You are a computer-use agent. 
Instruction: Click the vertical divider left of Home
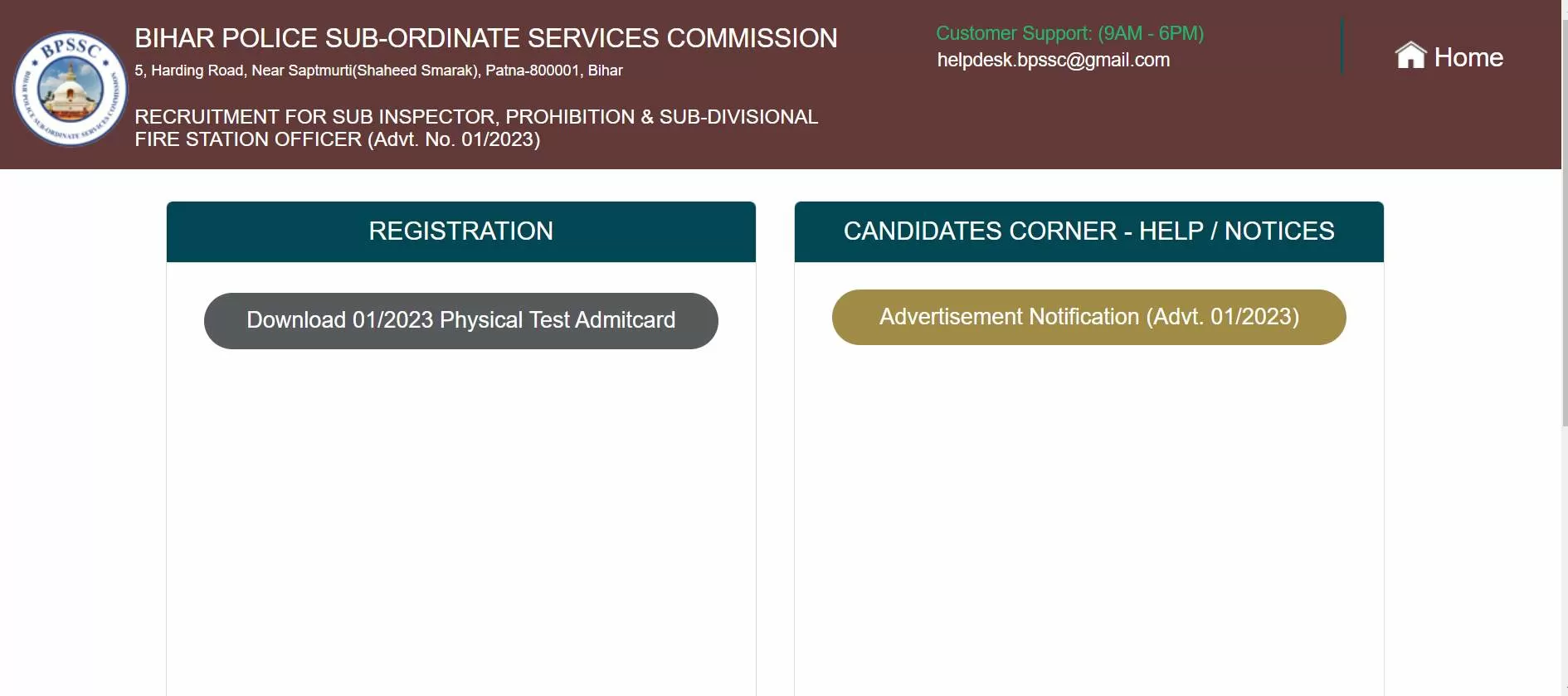coord(1342,46)
